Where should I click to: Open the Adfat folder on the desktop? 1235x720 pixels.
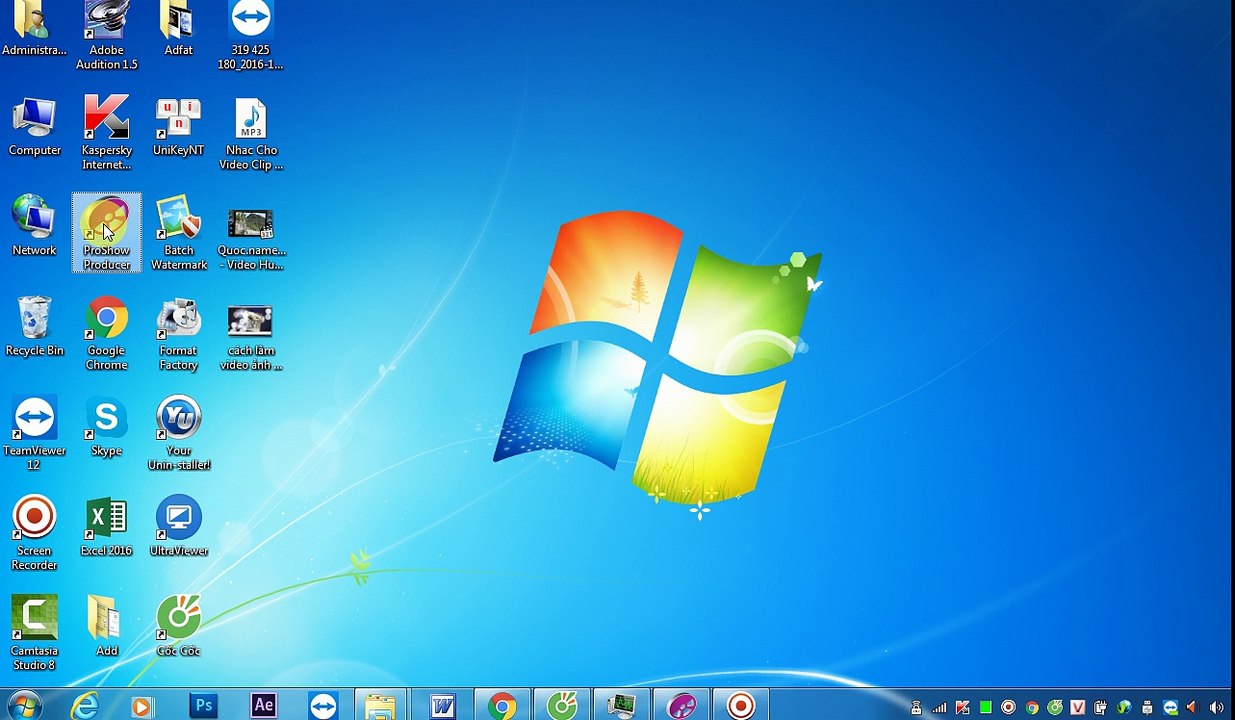(178, 29)
